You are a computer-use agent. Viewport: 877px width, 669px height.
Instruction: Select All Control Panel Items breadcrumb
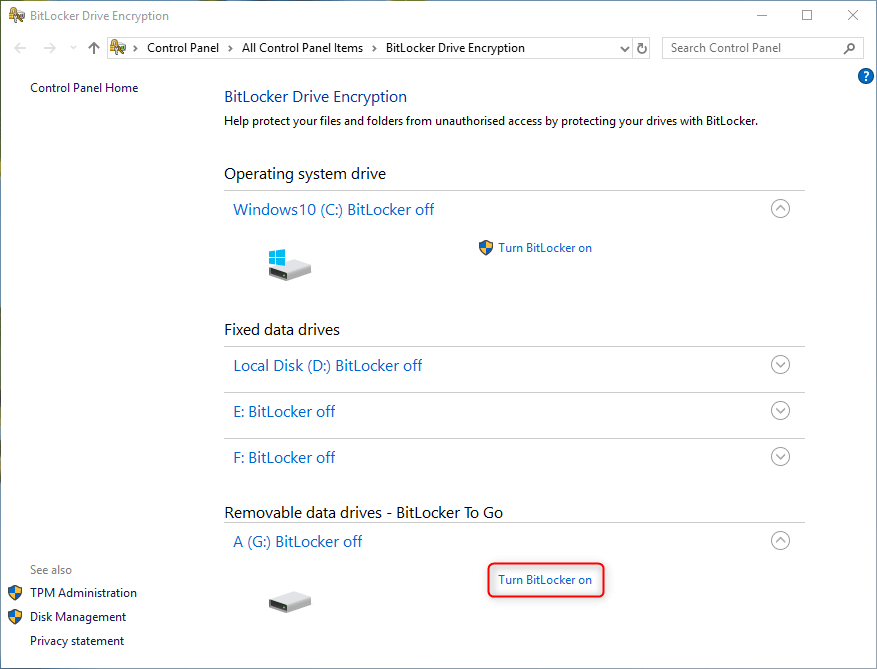coord(302,48)
